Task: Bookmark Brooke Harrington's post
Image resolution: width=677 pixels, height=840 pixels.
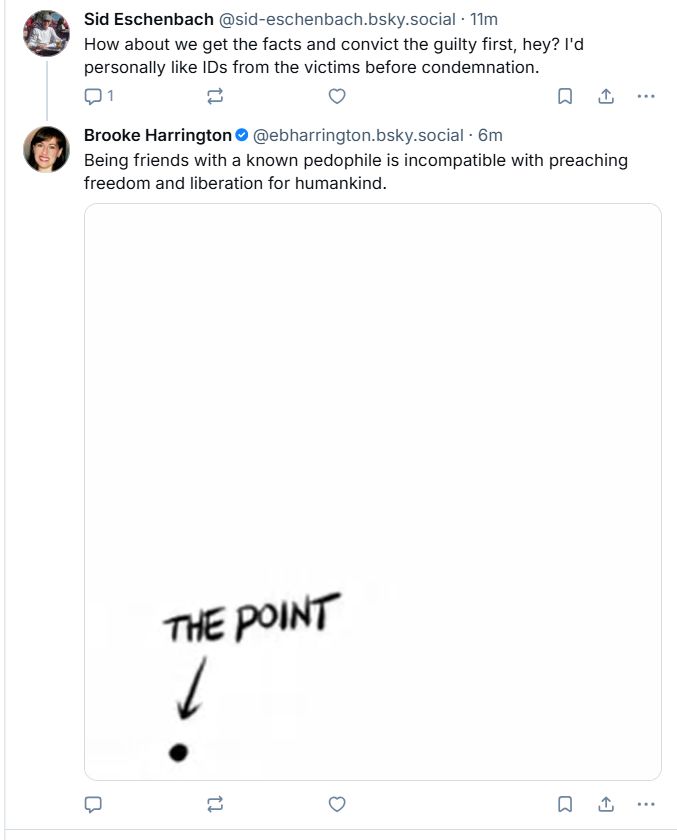Action: (x=565, y=804)
